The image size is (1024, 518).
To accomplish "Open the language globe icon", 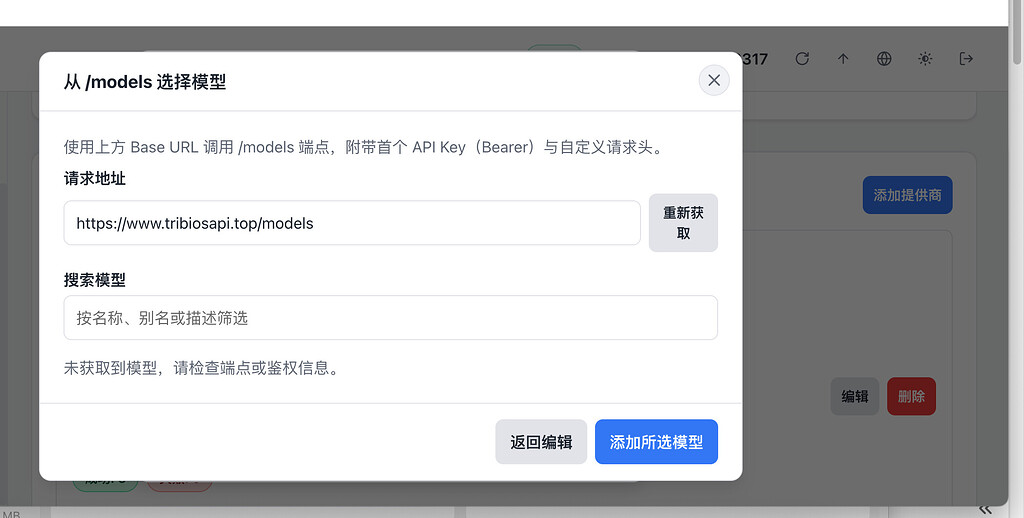I will pos(884,59).
